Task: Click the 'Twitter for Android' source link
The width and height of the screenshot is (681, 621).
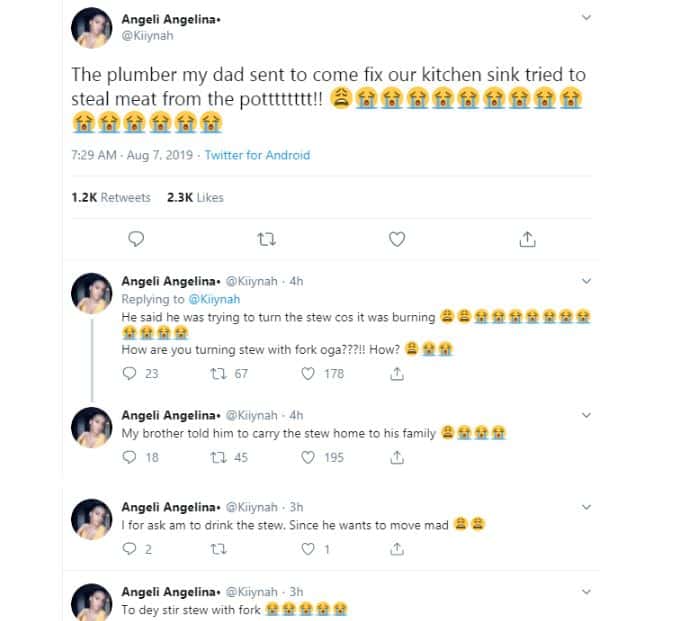Action: coord(258,155)
